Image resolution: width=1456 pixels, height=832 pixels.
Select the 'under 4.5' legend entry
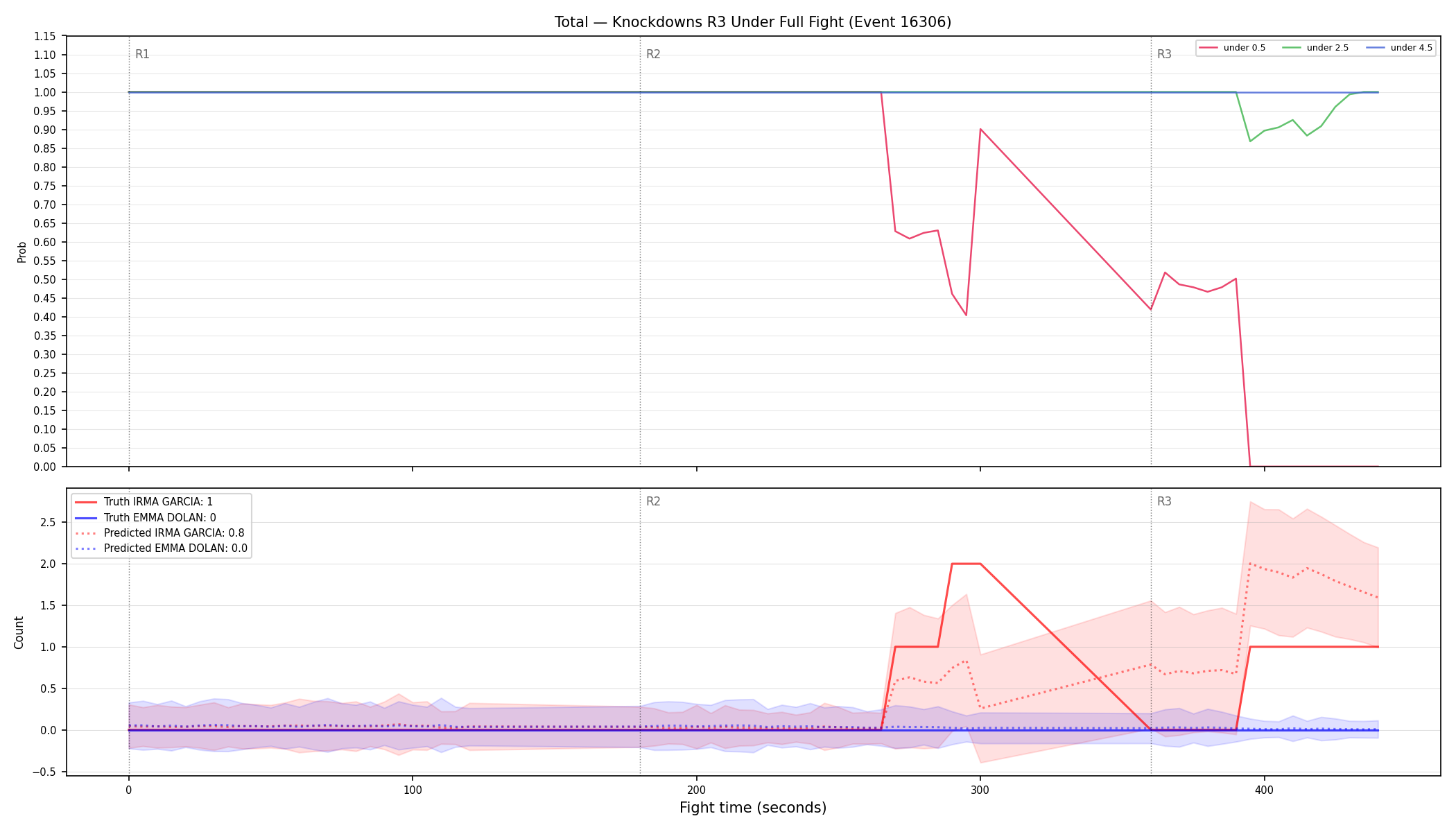click(1400, 48)
